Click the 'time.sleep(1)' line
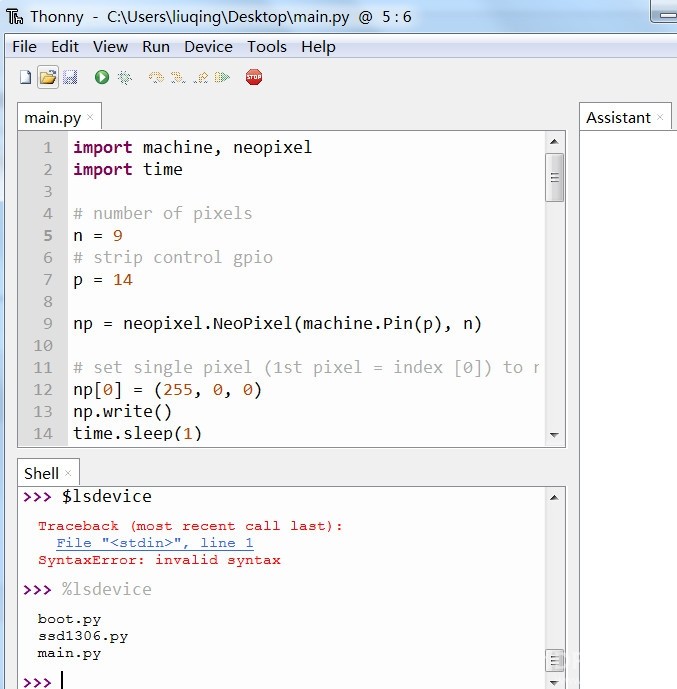The height and width of the screenshot is (689, 677). click(138, 434)
